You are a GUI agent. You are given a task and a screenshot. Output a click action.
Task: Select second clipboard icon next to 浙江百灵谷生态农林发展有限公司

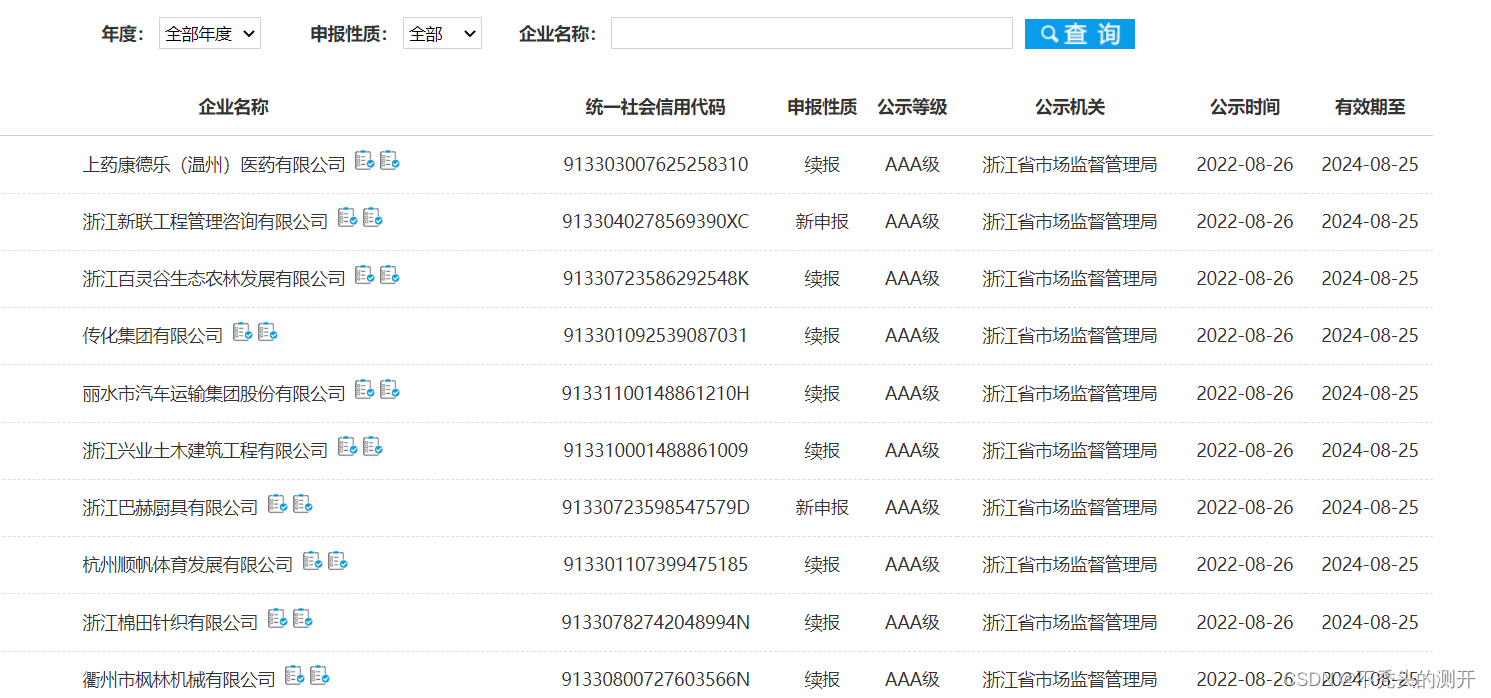(389, 274)
